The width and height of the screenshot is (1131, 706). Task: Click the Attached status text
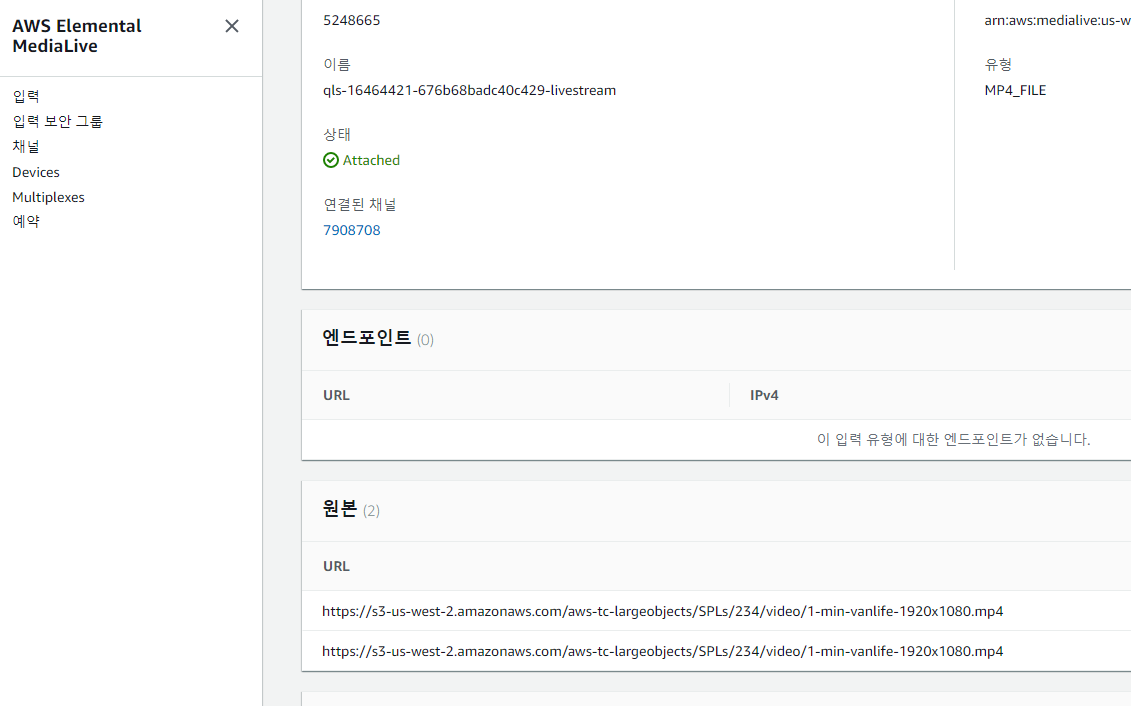point(371,160)
